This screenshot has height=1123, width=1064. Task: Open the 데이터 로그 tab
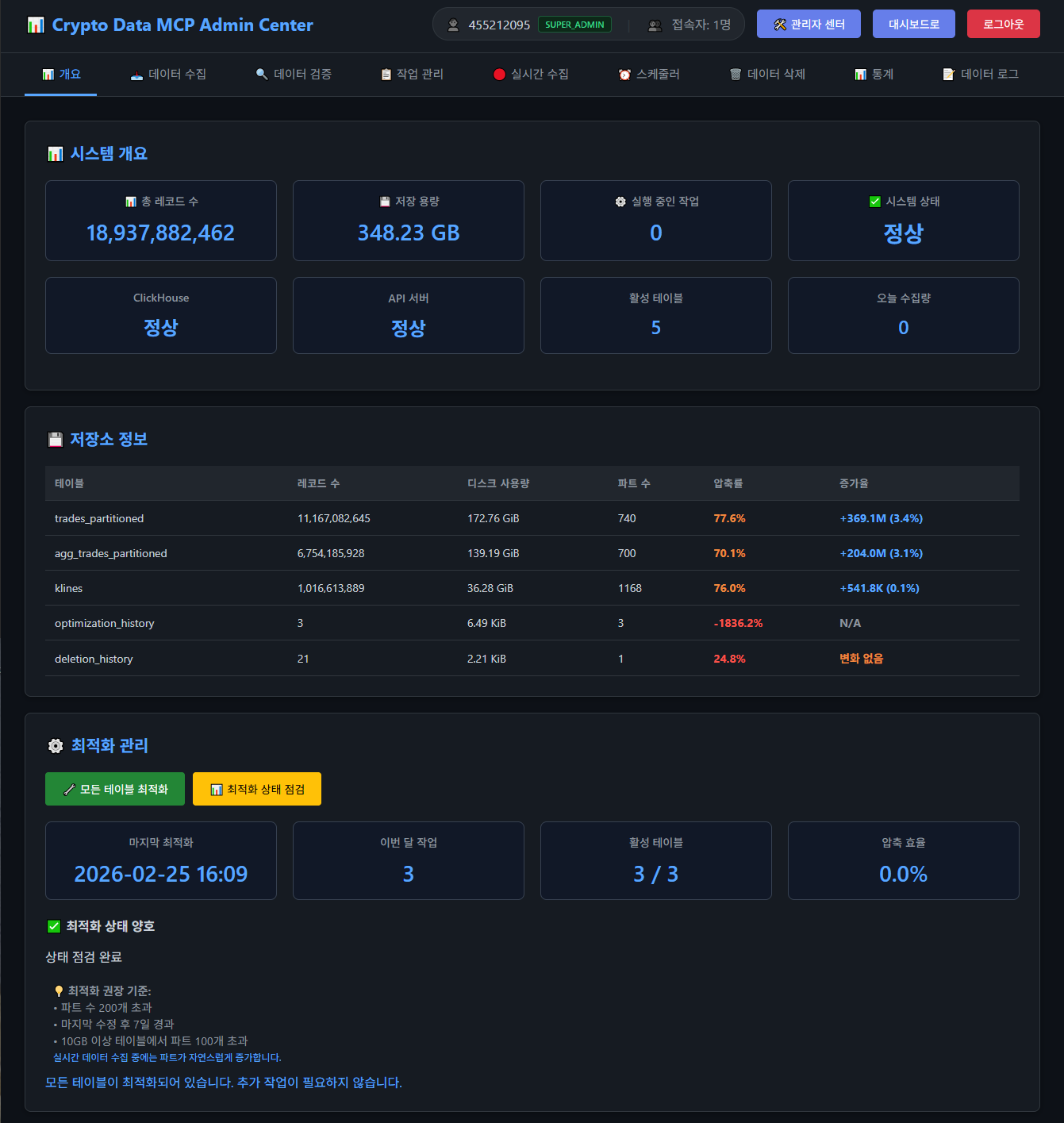tap(980, 75)
